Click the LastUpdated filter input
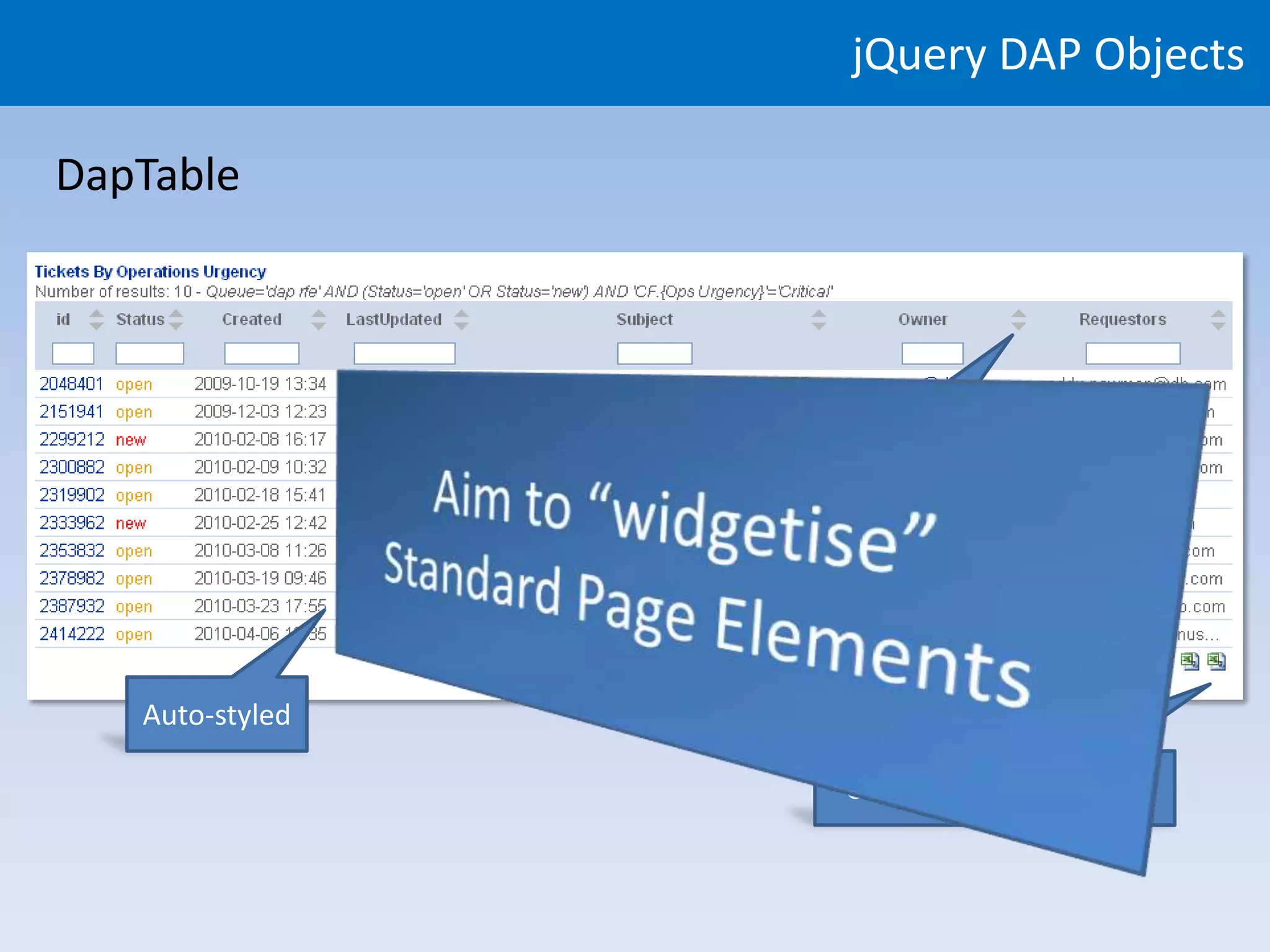 click(404, 353)
